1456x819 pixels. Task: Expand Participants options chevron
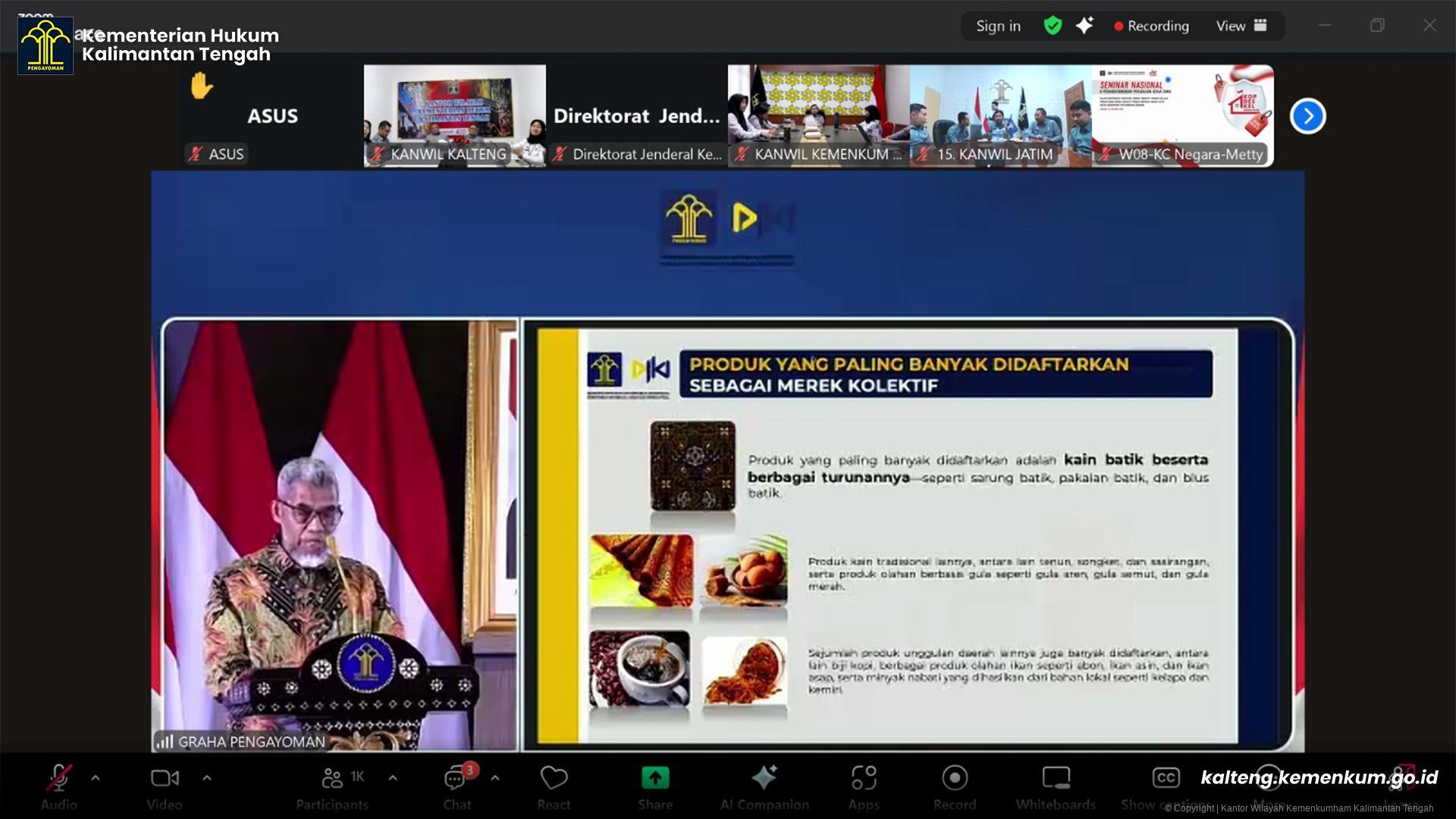pos(393,778)
